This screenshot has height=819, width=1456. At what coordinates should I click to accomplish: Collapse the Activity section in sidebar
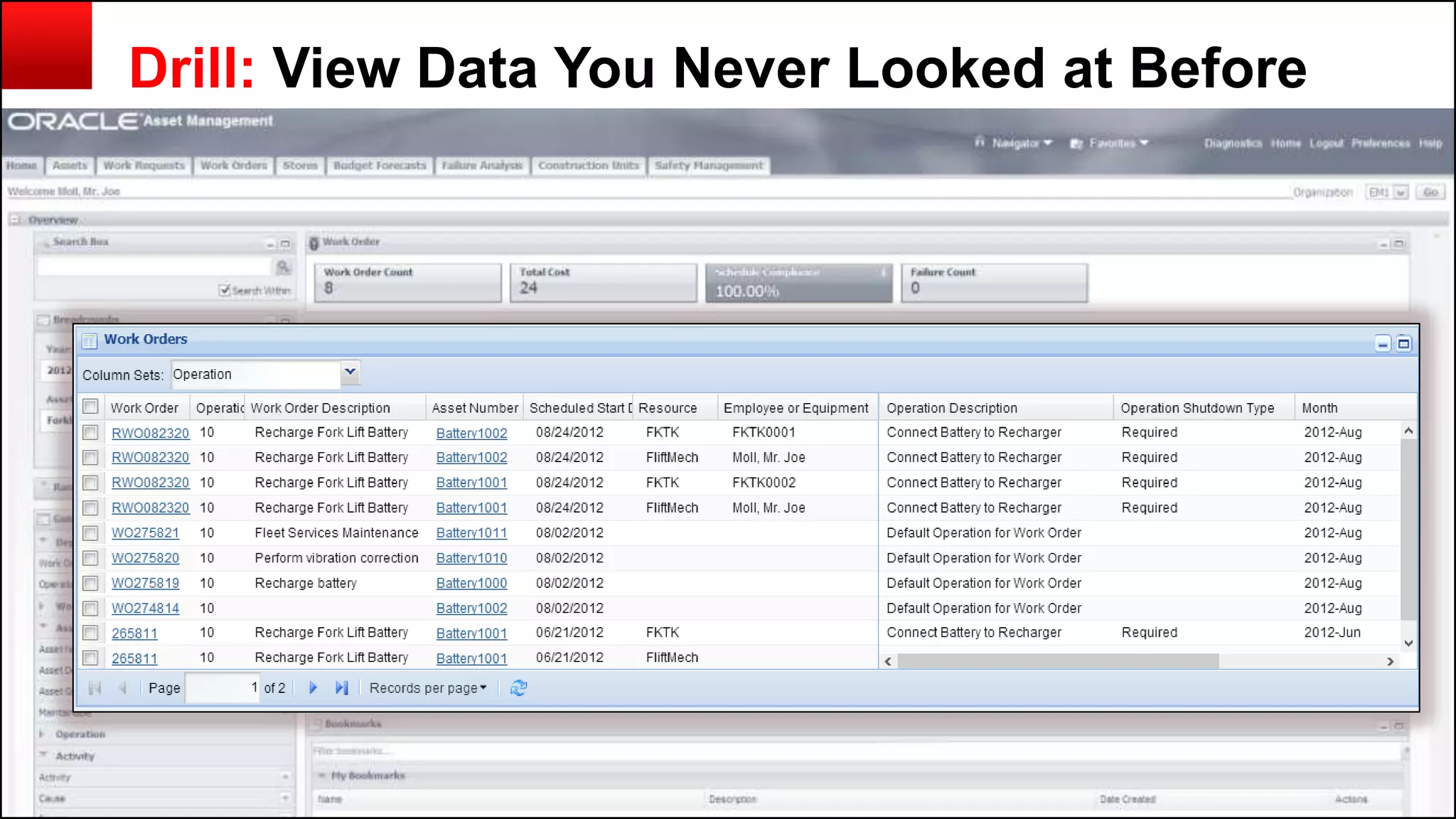43,755
